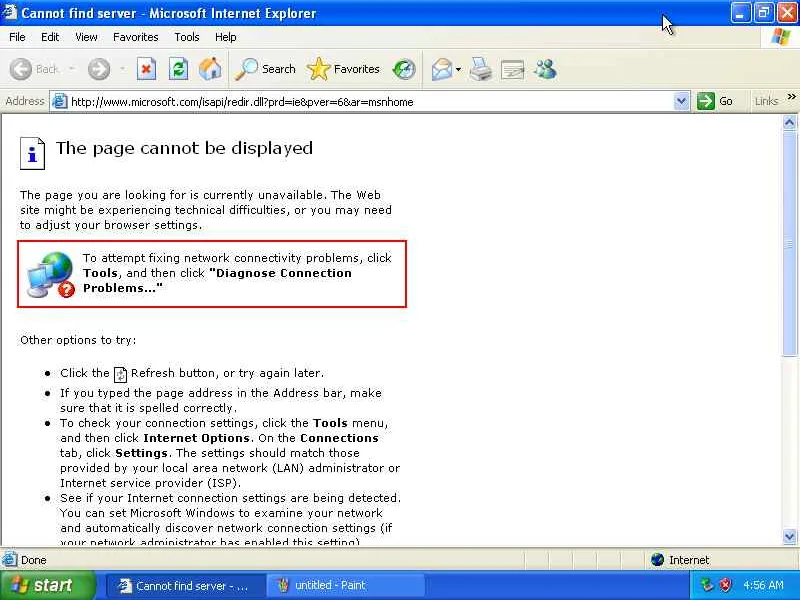The image size is (800, 600).
Task: Click the info page icon beside heading
Action: coord(32,153)
